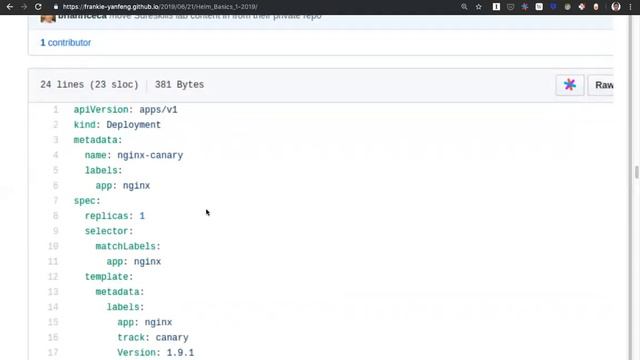640x360 pixels.
Task: Click the colorful asterisk button beside Raw
Action: click(x=570, y=85)
